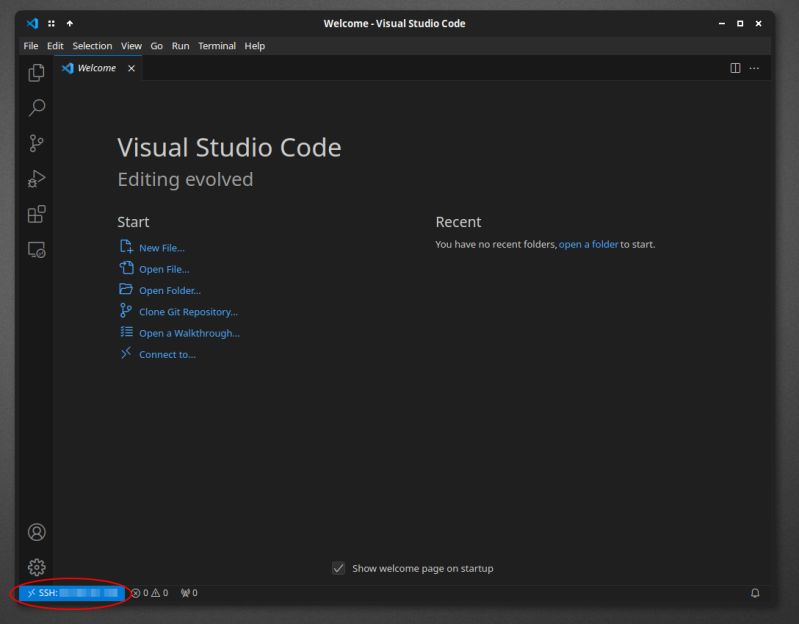The width and height of the screenshot is (799, 624).
Task: Open the Run and Debug view
Action: pyautogui.click(x=36, y=179)
